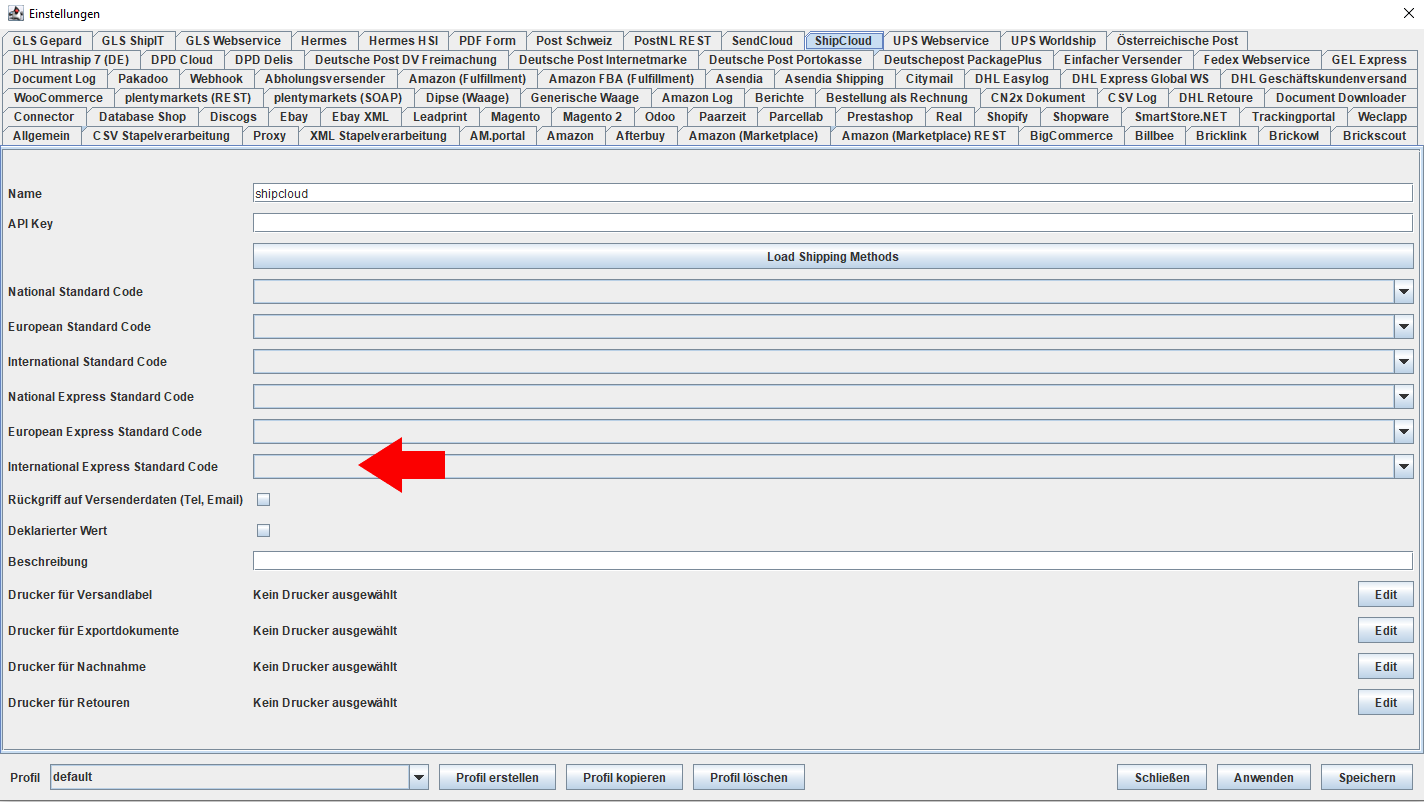Open the Proxy tab
This screenshot has width=1424, height=802.
(x=270, y=136)
